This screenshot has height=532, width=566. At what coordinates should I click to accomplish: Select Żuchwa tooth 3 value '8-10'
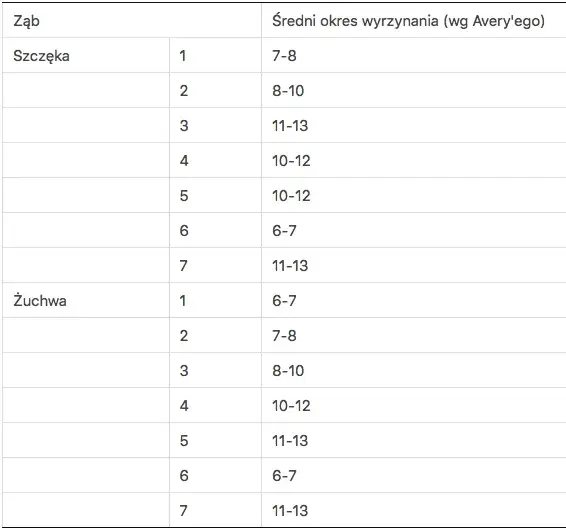(x=288, y=371)
